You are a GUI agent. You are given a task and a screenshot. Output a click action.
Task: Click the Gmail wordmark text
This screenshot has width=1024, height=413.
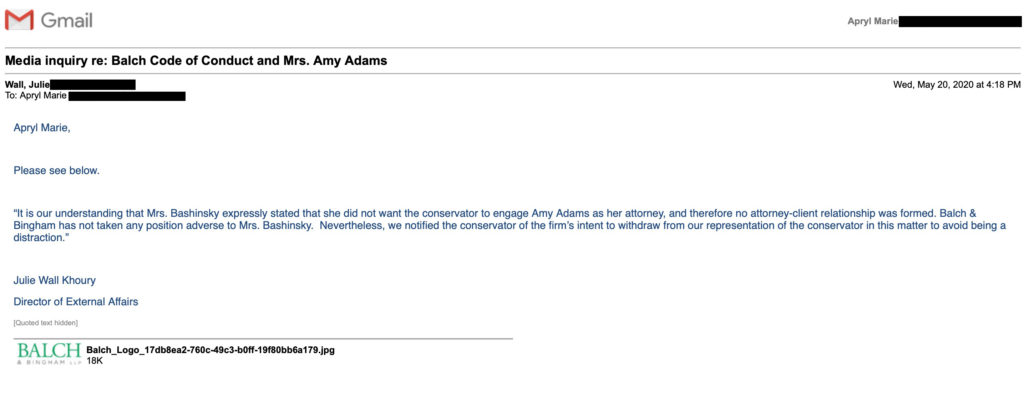67,21
